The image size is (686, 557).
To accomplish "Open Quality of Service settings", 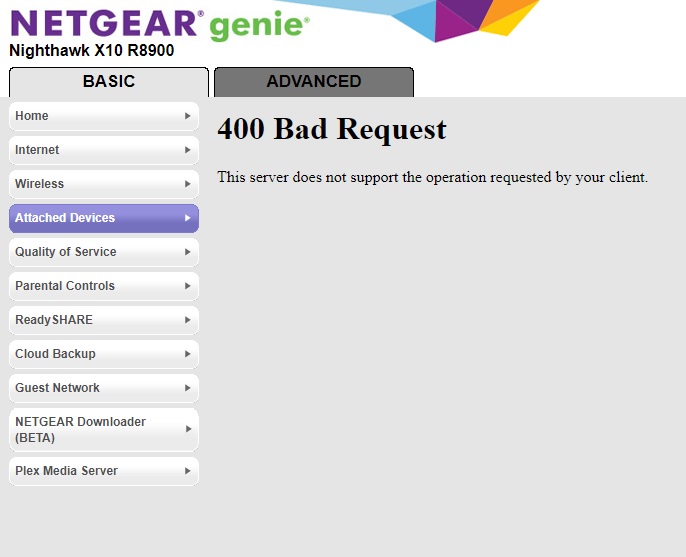I will click(x=104, y=252).
